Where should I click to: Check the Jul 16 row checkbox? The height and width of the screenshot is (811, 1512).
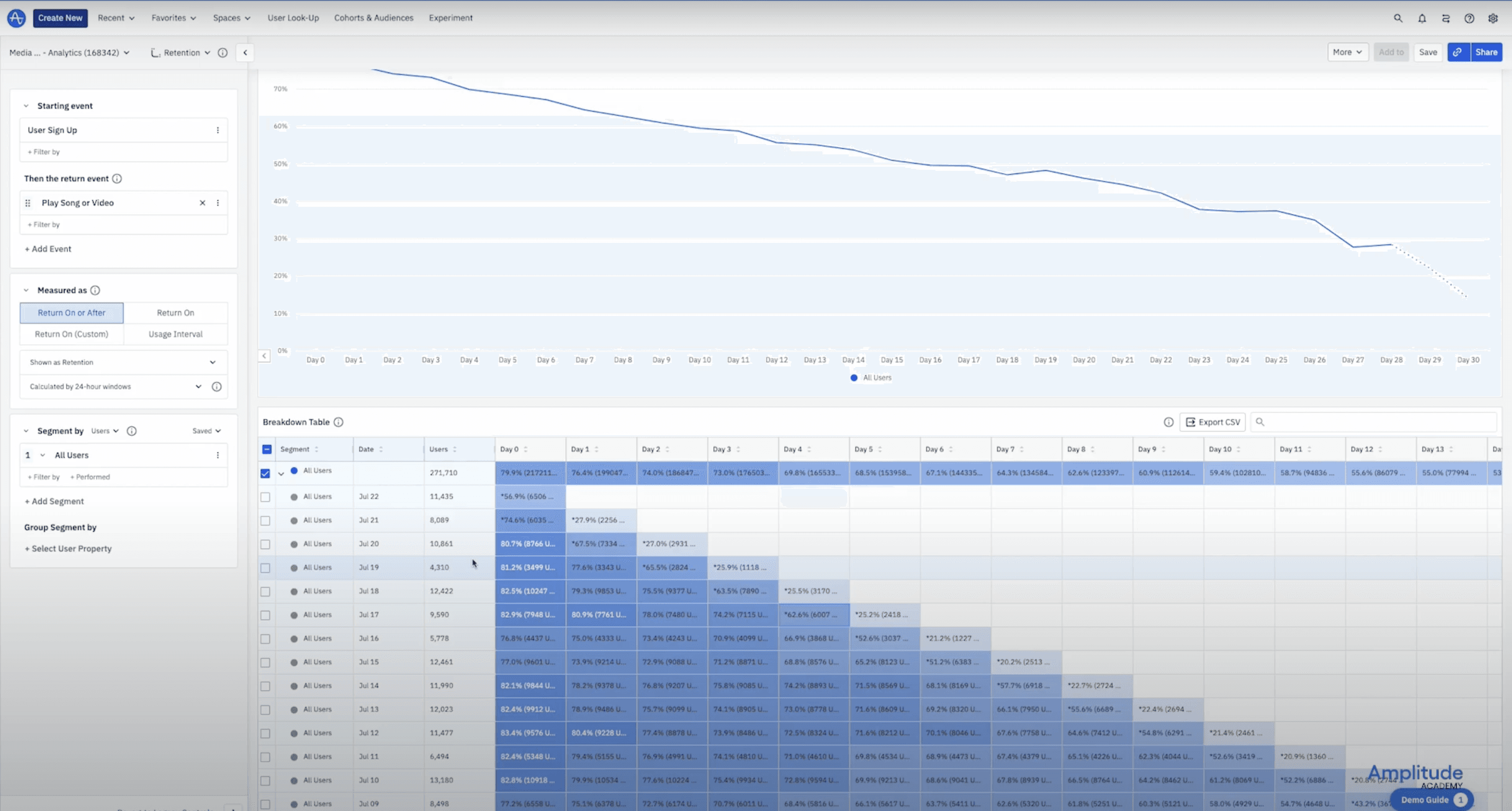[265, 639]
